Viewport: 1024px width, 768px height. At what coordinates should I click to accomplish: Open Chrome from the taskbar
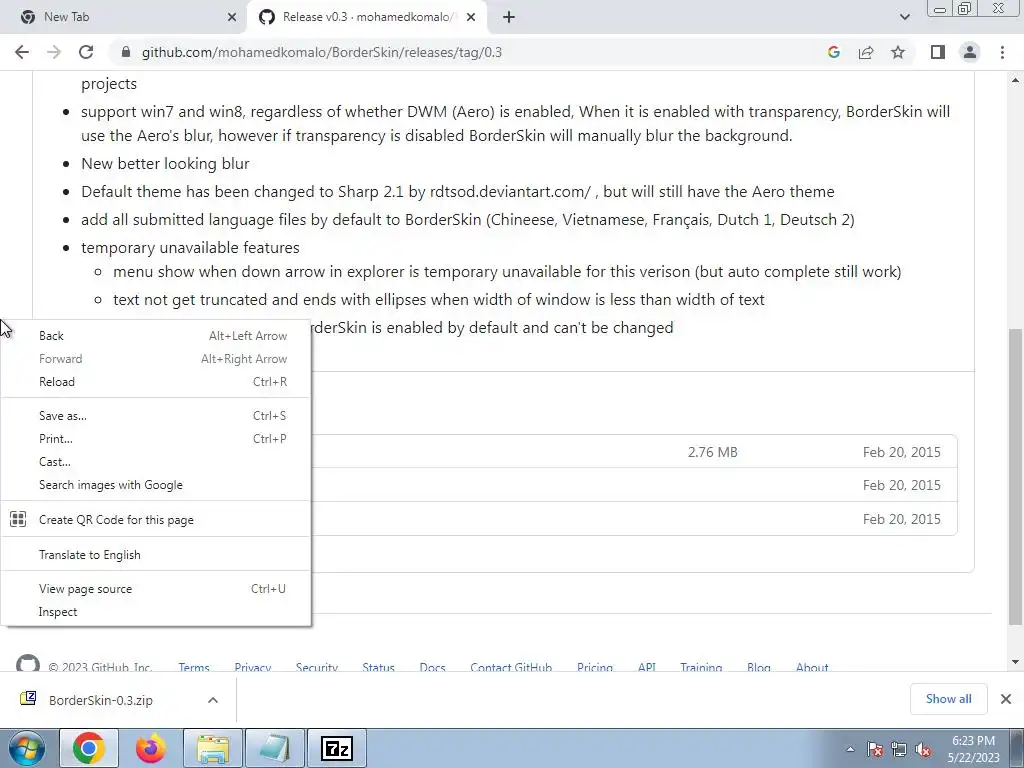89,748
